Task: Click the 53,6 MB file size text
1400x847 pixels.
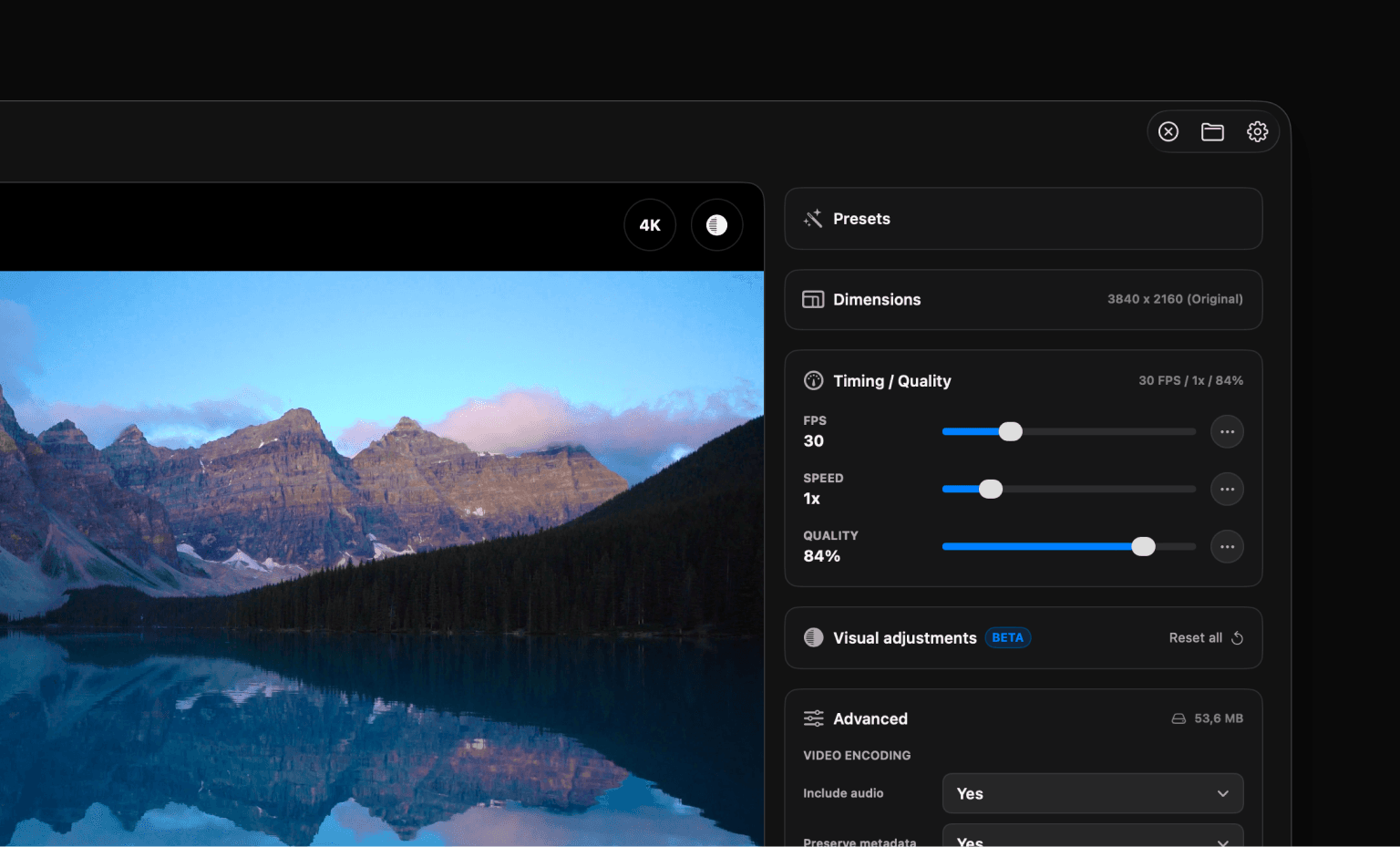Action: tap(1219, 718)
